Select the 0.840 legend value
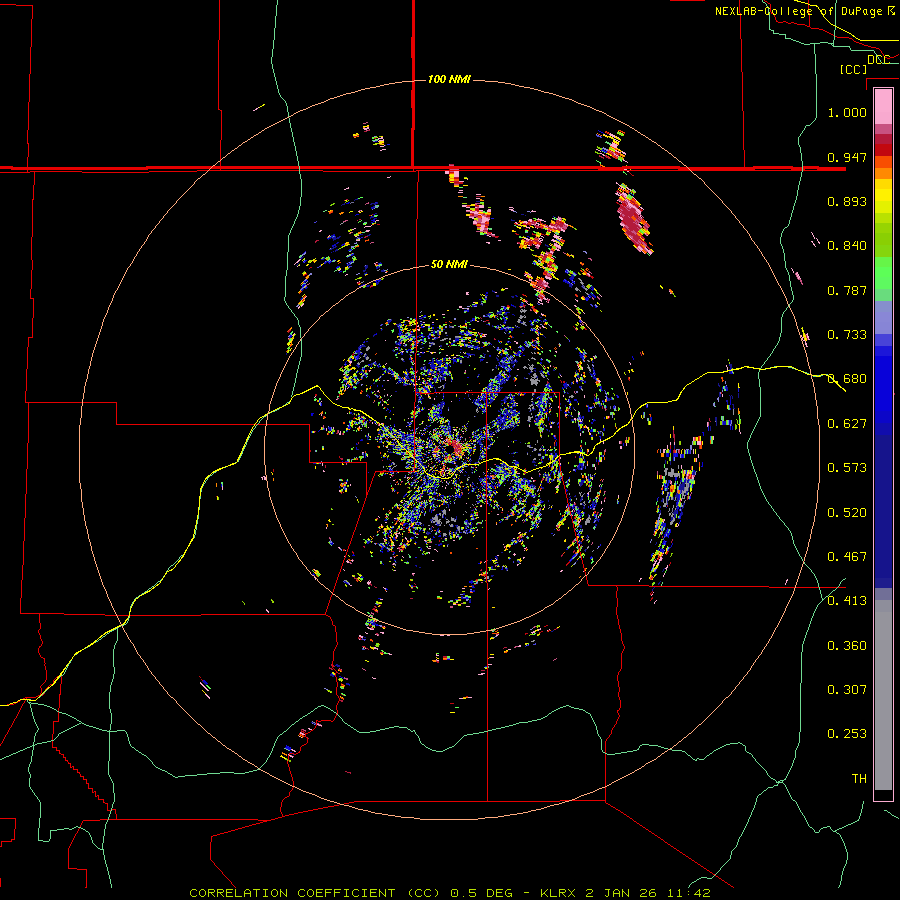Viewport: 900px width, 900px height. click(847, 246)
